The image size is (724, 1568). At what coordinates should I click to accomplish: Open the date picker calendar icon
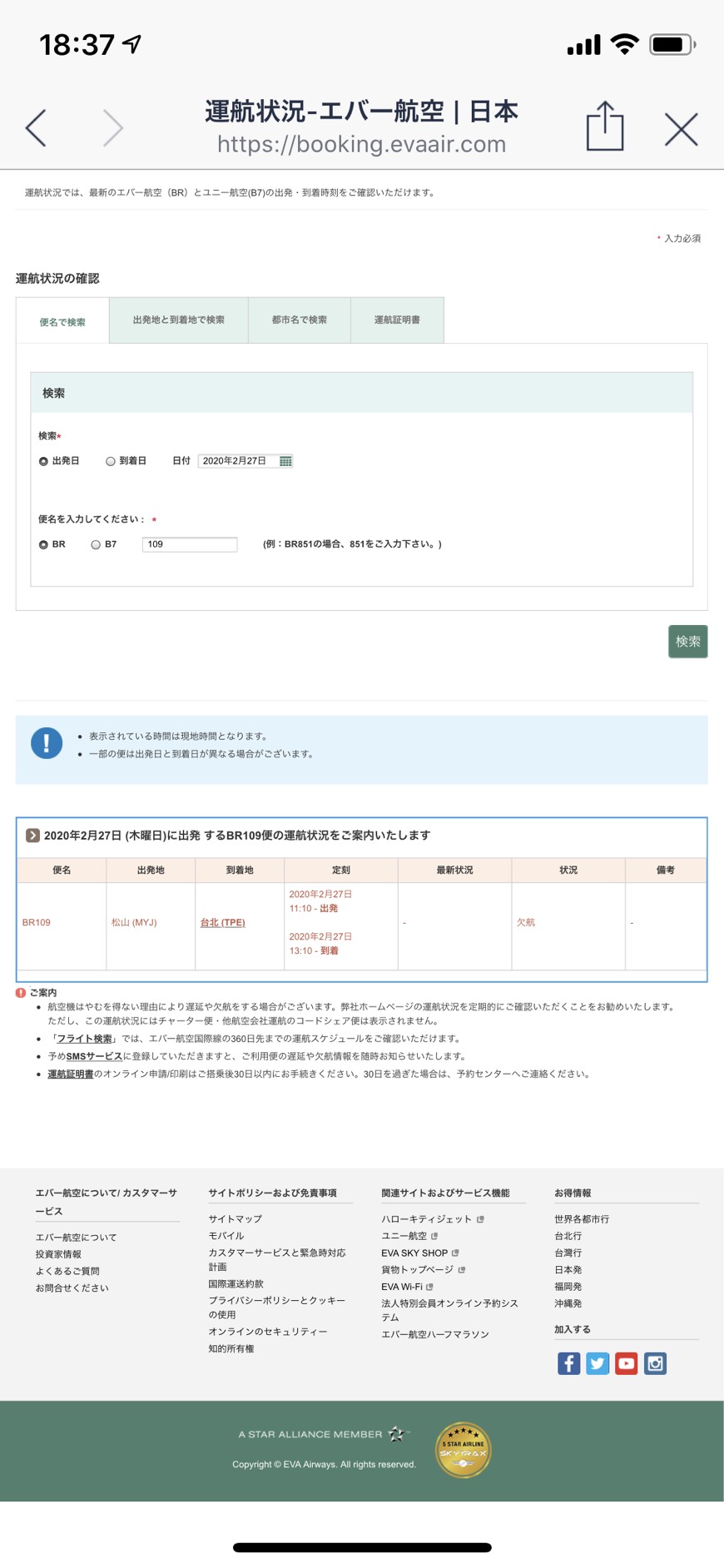tap(285, 461)
